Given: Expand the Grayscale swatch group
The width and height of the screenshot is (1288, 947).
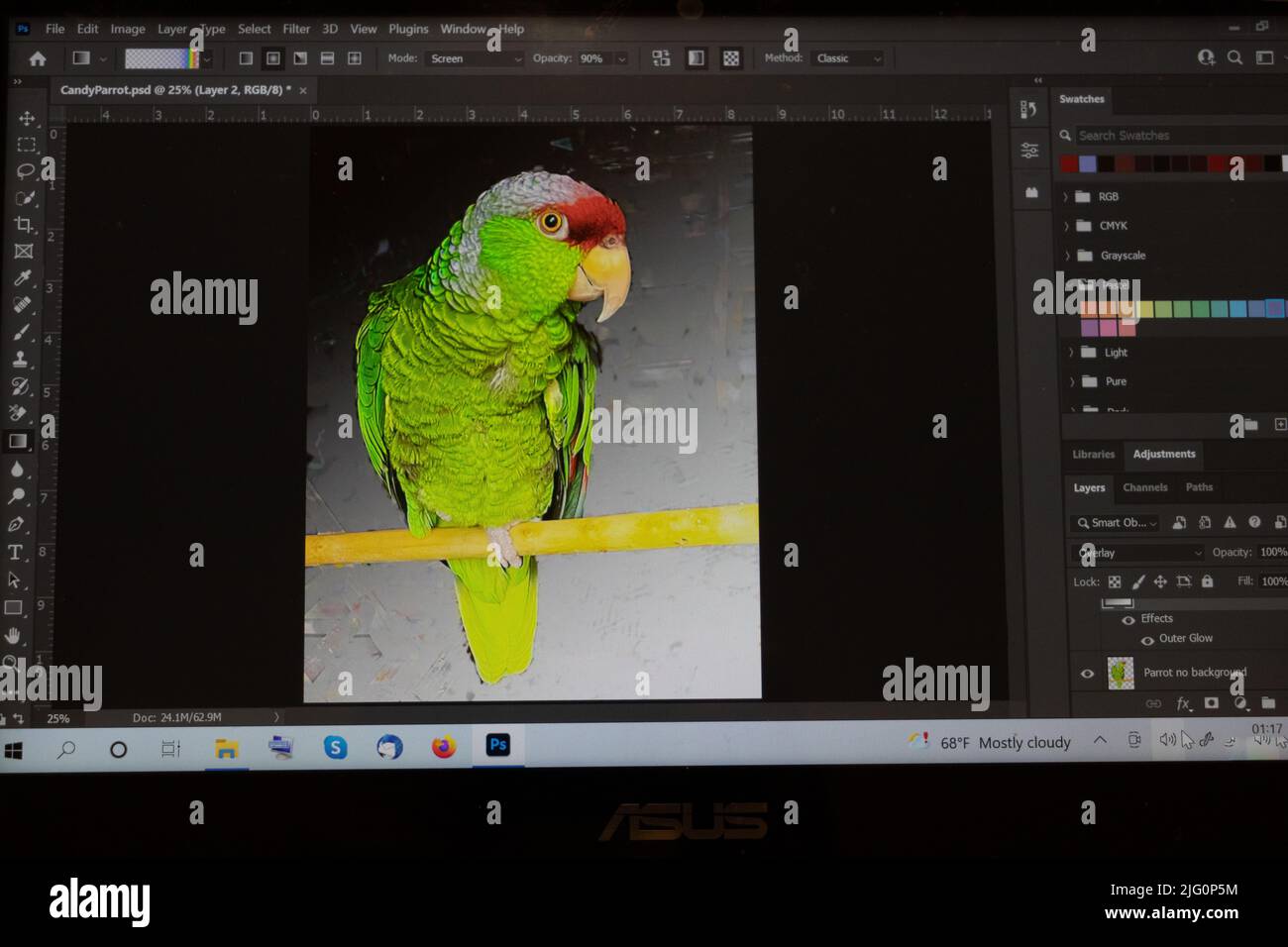Looking at the screenshot, I should coord(1067,256).
